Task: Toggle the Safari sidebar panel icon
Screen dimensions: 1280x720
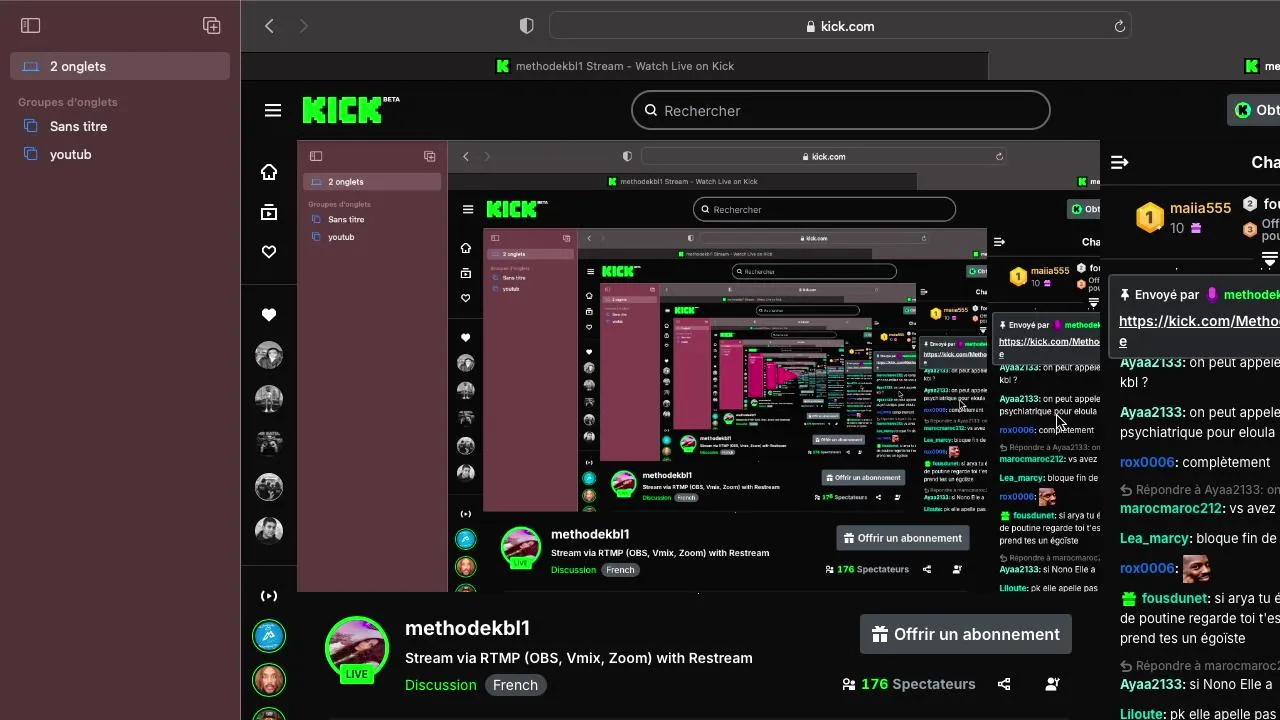Action: [x=31, y=26]
